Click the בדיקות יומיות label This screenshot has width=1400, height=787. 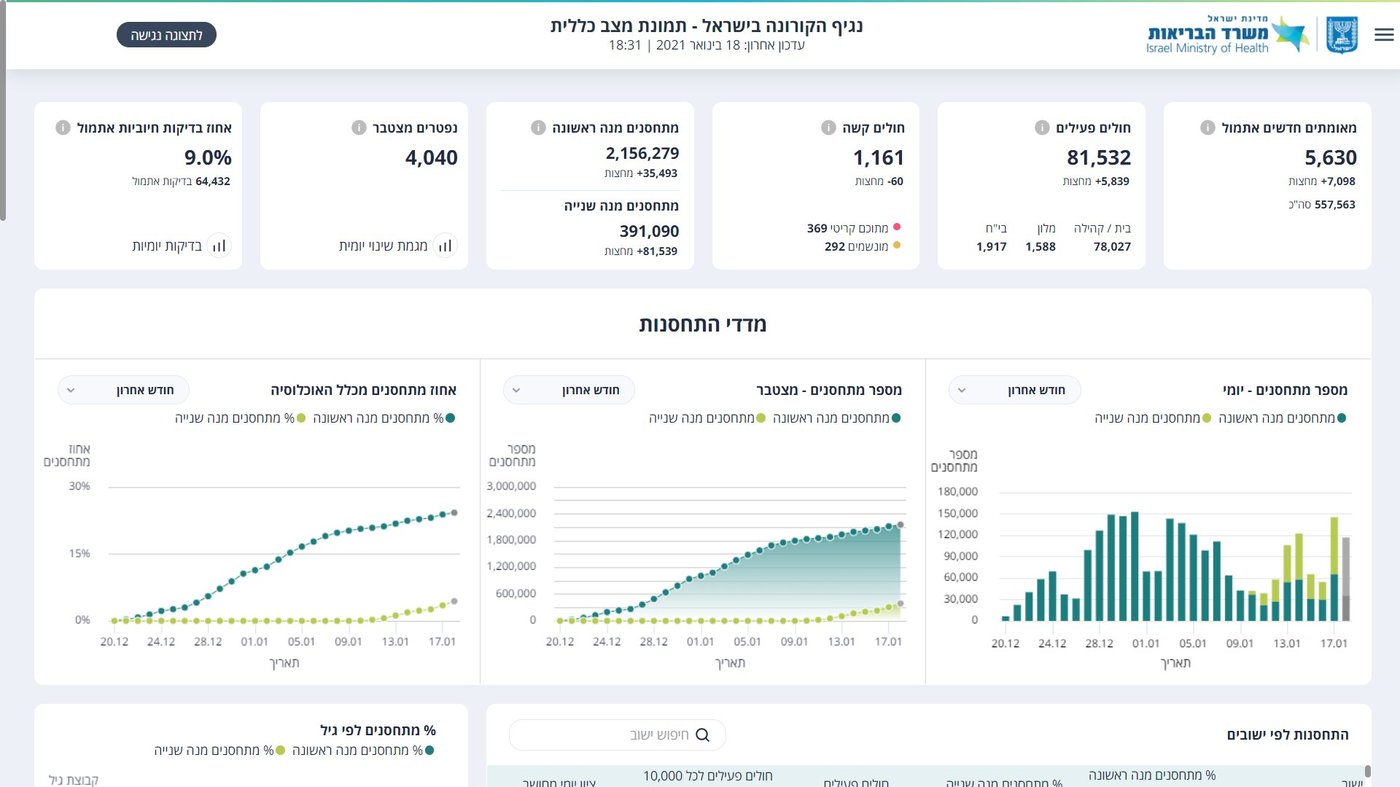pyautogui.click(x=167, y=245)
